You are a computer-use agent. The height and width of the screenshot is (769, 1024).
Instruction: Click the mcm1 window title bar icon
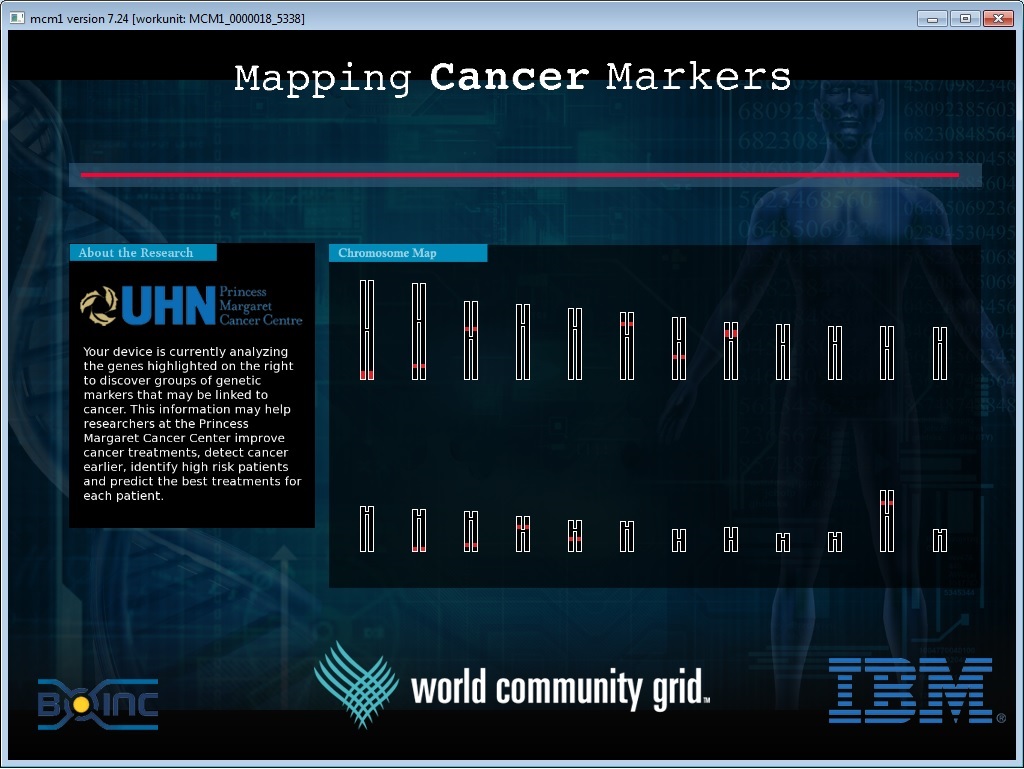[x=17, y=18]
